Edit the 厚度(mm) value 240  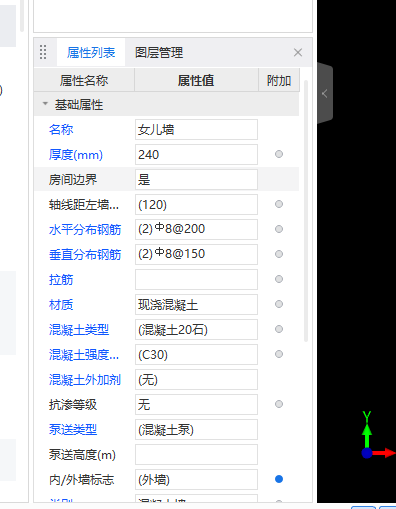[196, 155]
